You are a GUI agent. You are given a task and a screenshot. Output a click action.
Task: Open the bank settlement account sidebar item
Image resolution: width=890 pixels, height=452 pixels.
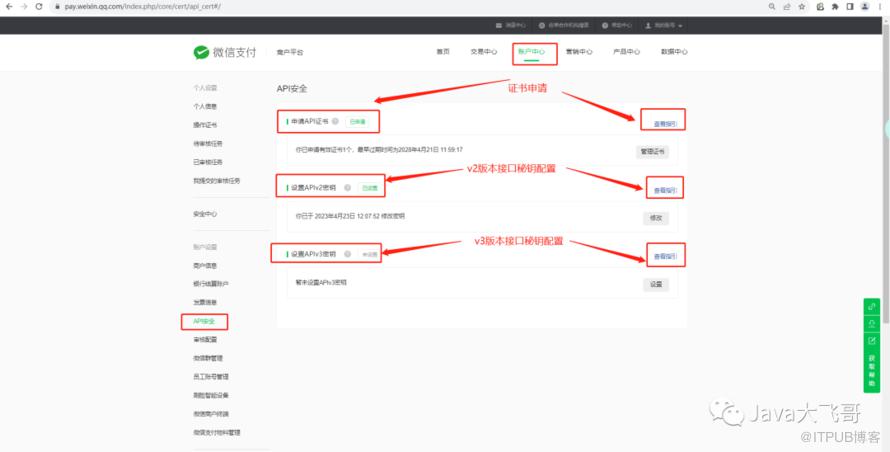[211, 284]
